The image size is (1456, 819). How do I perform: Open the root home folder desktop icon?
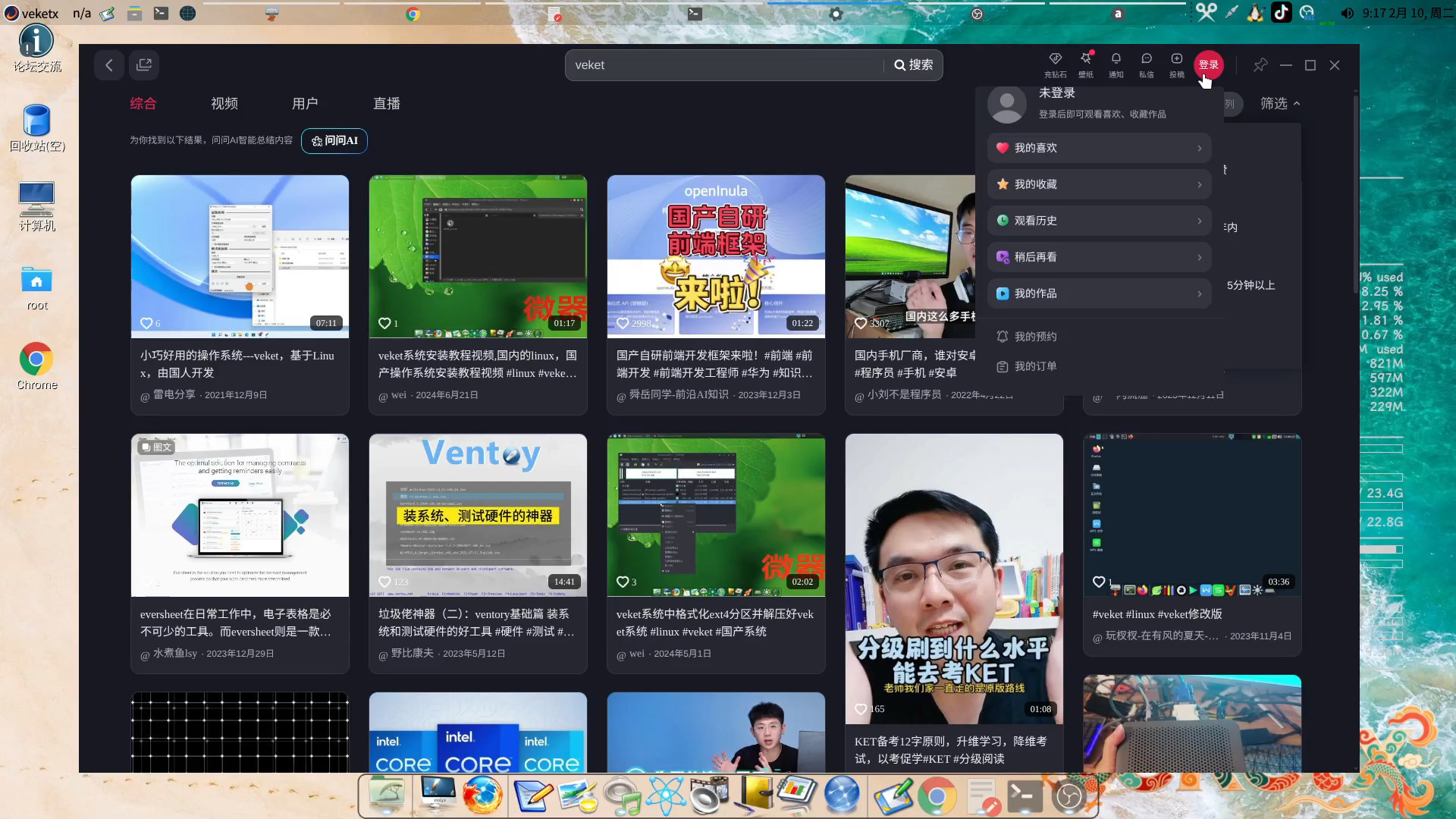click(36, 288)
